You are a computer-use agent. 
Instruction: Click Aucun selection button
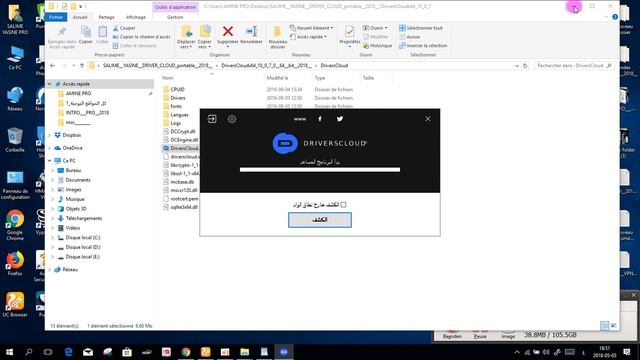click(410, 37)
